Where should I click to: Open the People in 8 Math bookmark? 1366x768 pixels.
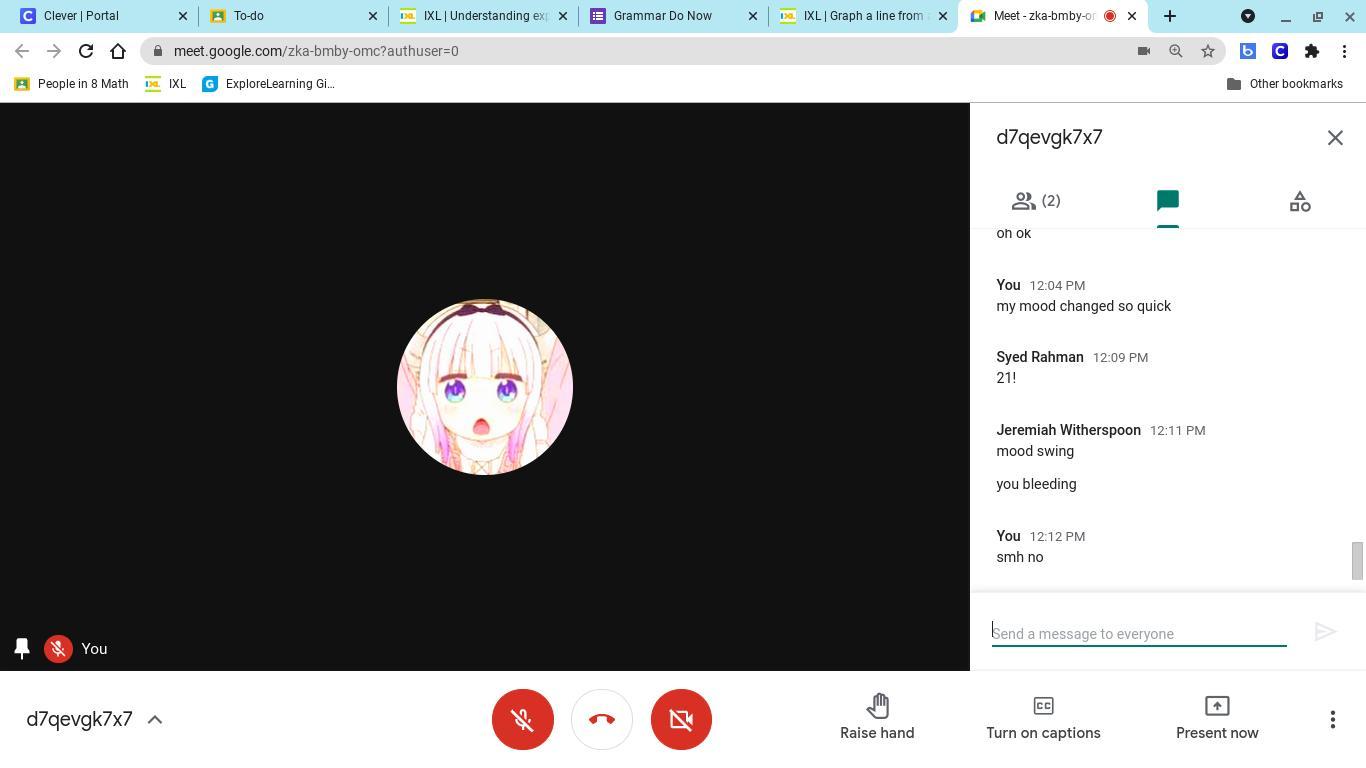(72, 84)
